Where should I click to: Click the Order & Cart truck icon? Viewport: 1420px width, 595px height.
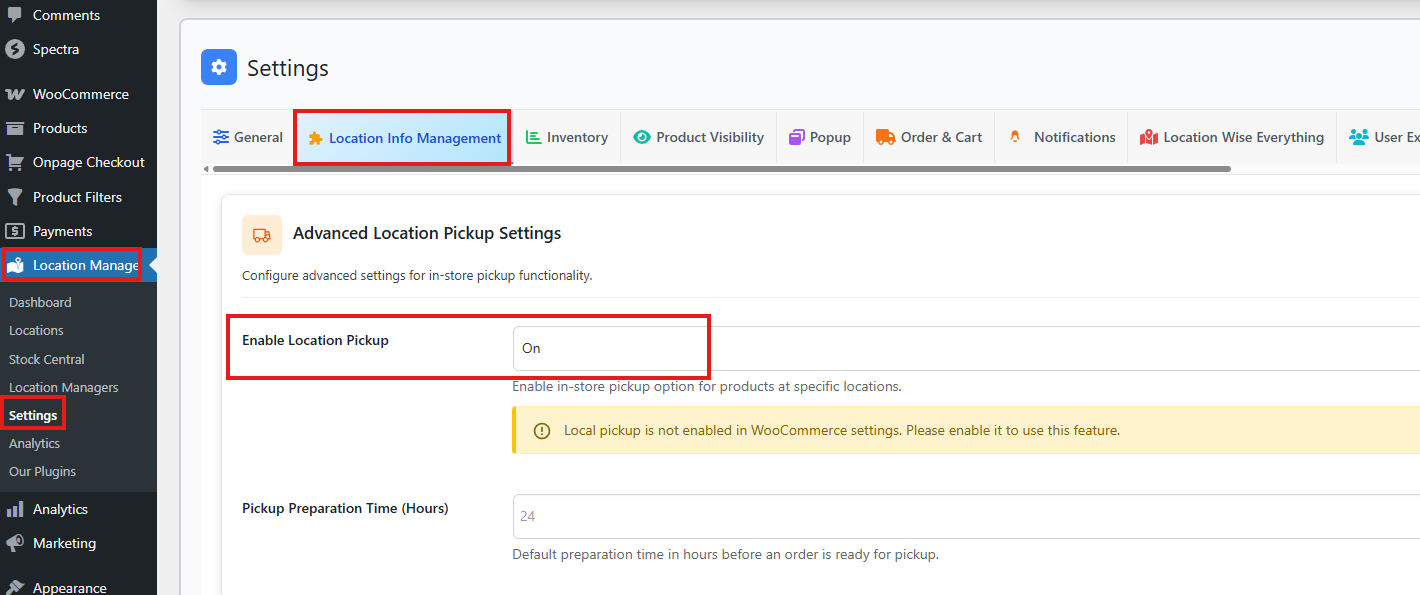pyautogui.click(x=885, y=137)
